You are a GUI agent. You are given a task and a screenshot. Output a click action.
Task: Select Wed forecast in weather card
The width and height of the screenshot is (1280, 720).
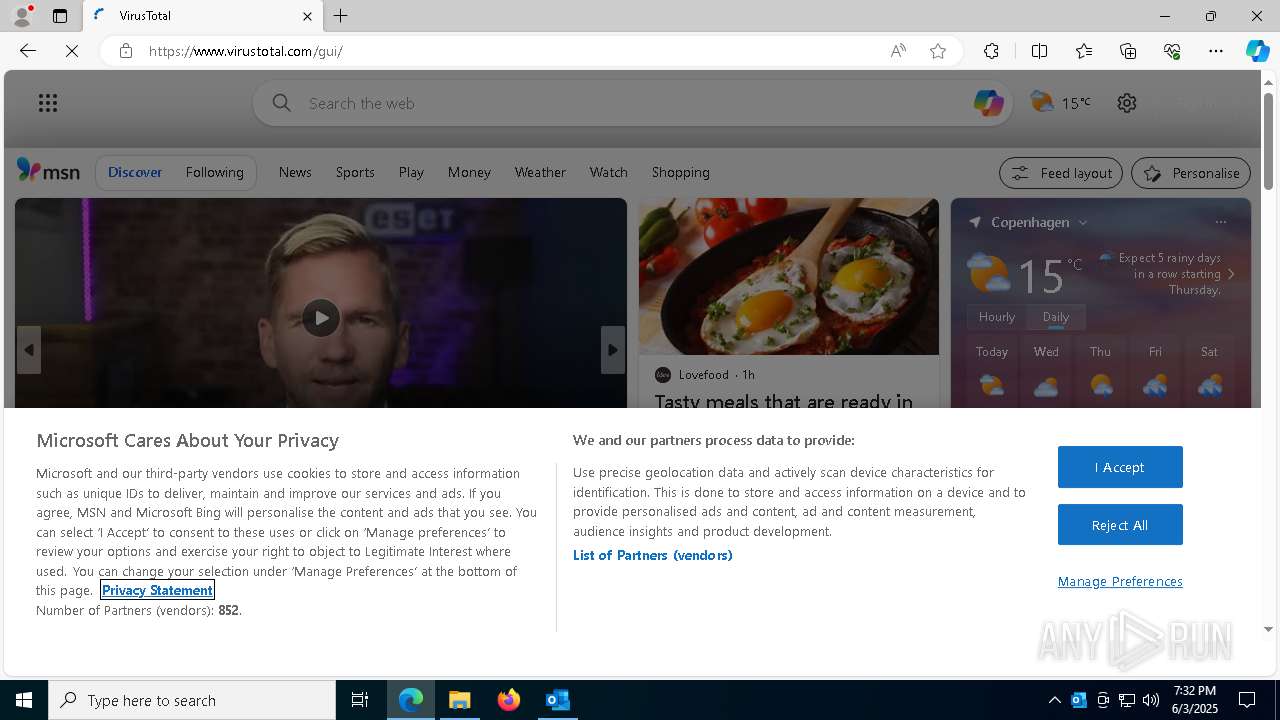tap(1046, 372)
